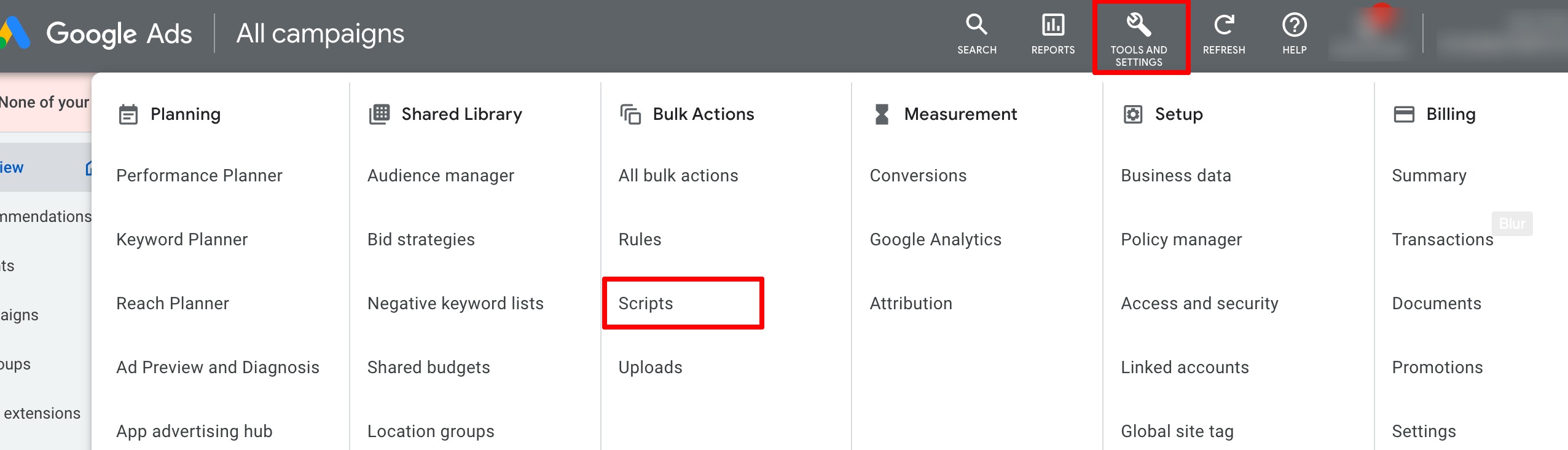The width and height of the screenshot is (1568, 450).
Task: Open Audience manager
Action: 441,176
